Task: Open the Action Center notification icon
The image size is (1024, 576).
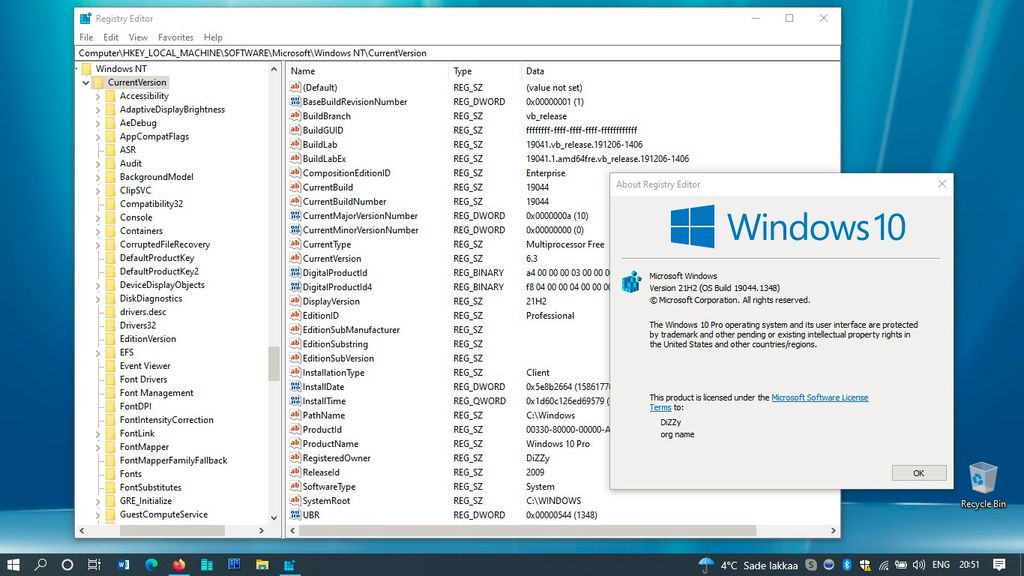Action: point(999,565)
